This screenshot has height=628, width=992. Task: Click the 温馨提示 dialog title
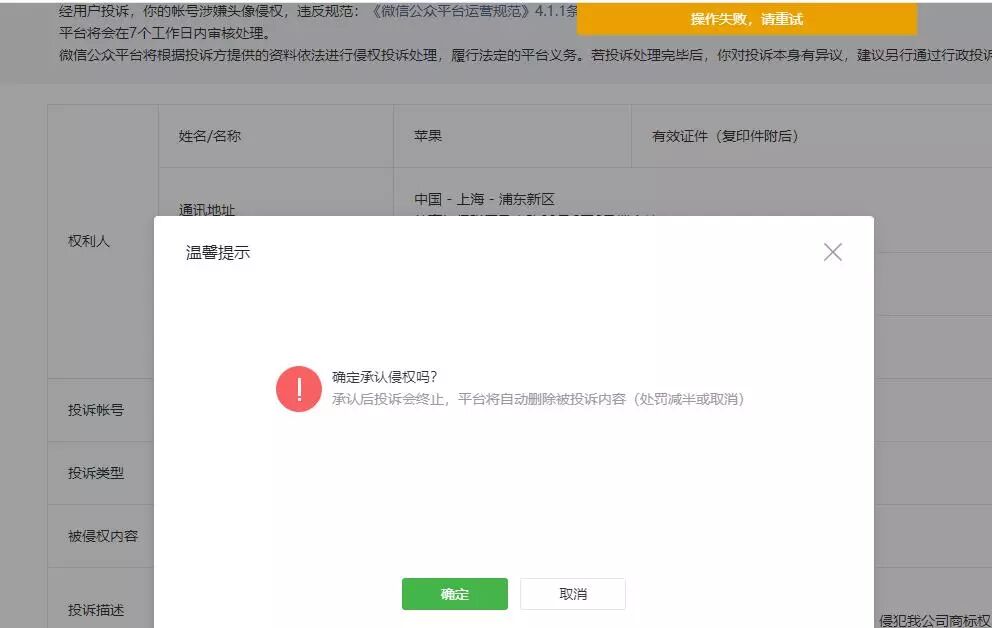218,252
